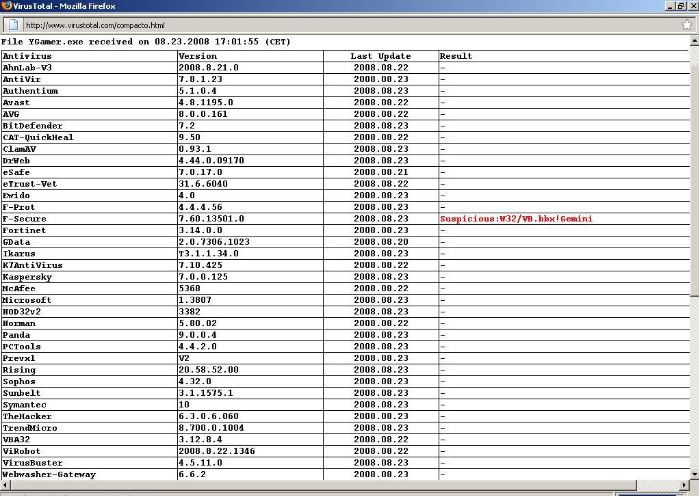
Task: Select the Rising antivirus name
Action: [x=19, y=370]
